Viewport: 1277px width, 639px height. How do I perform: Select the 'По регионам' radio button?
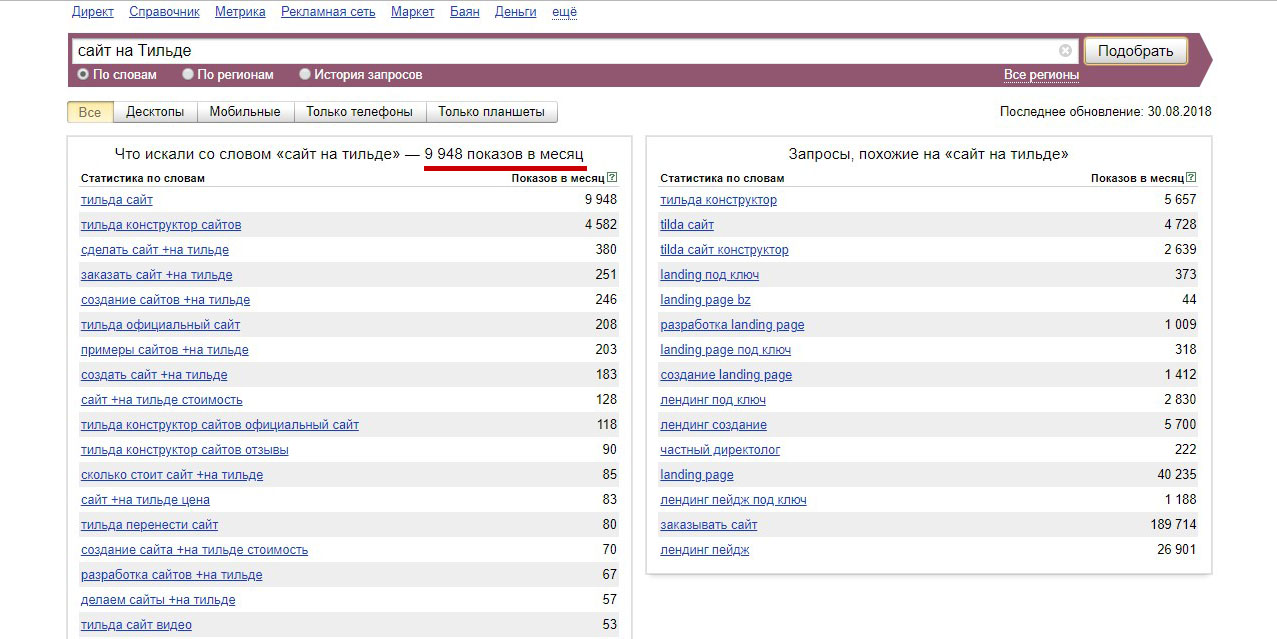[x=188, y=75]
